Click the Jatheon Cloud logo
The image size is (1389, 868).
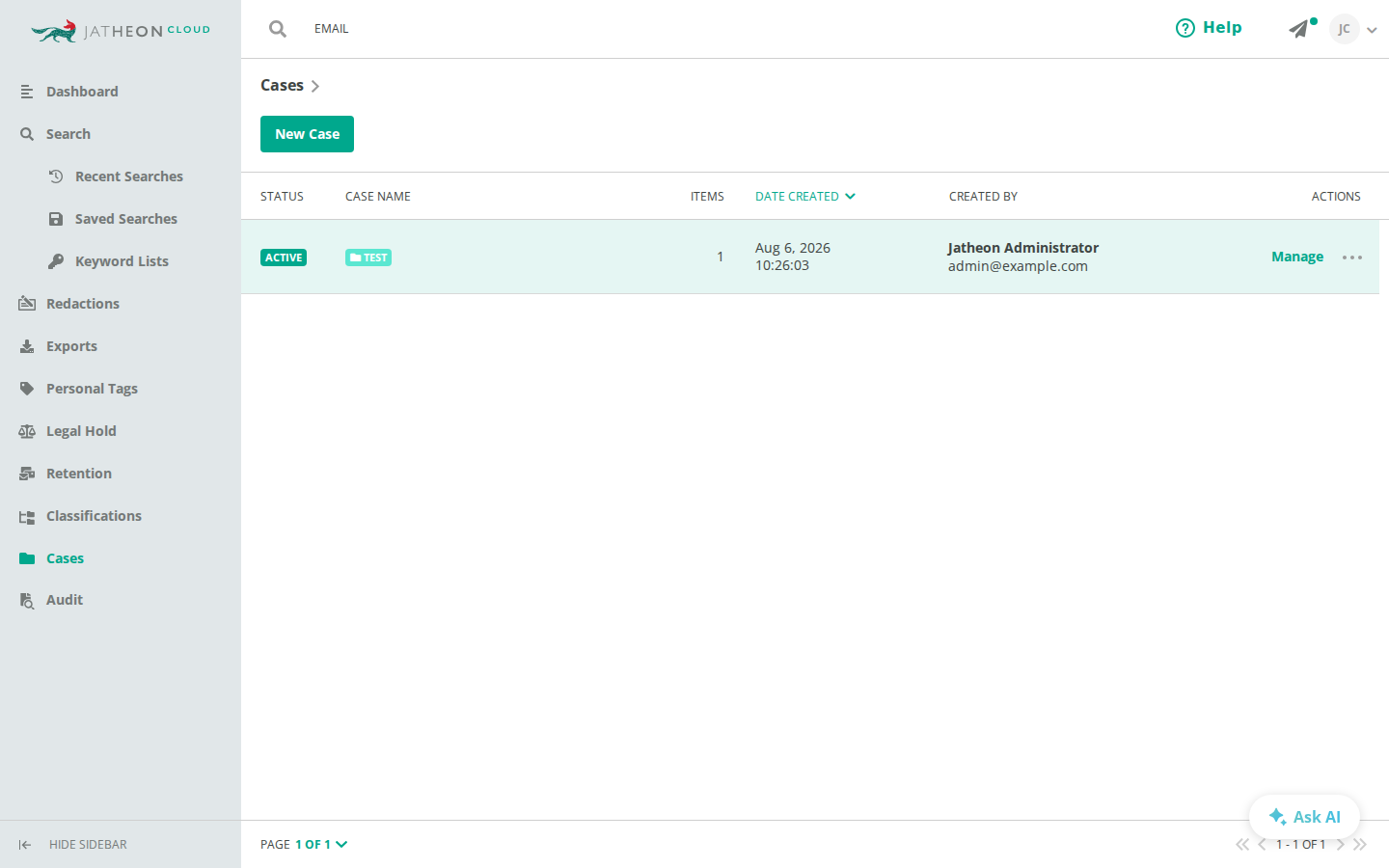[x=121, y=31]
